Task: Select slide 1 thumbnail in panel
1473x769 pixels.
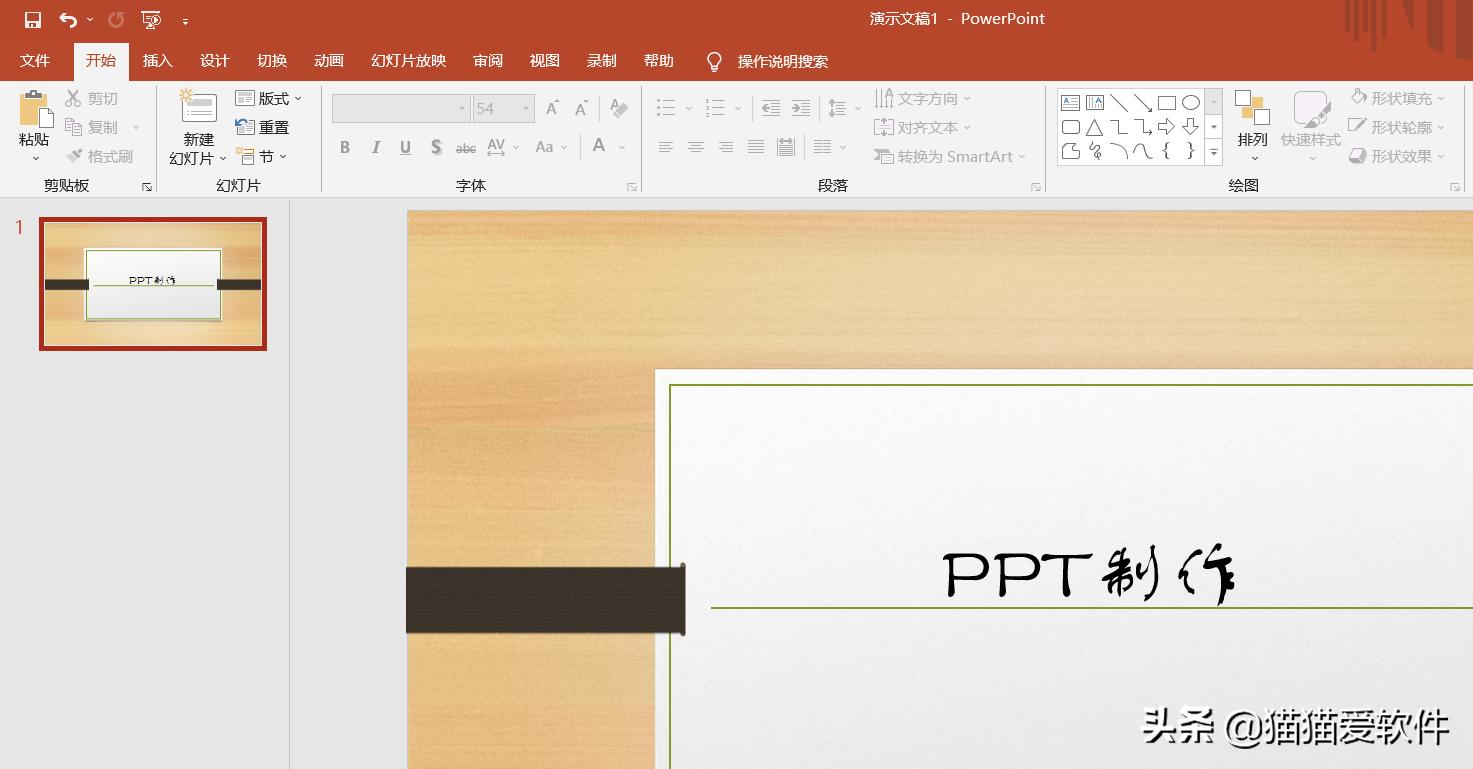Action: 153,284
